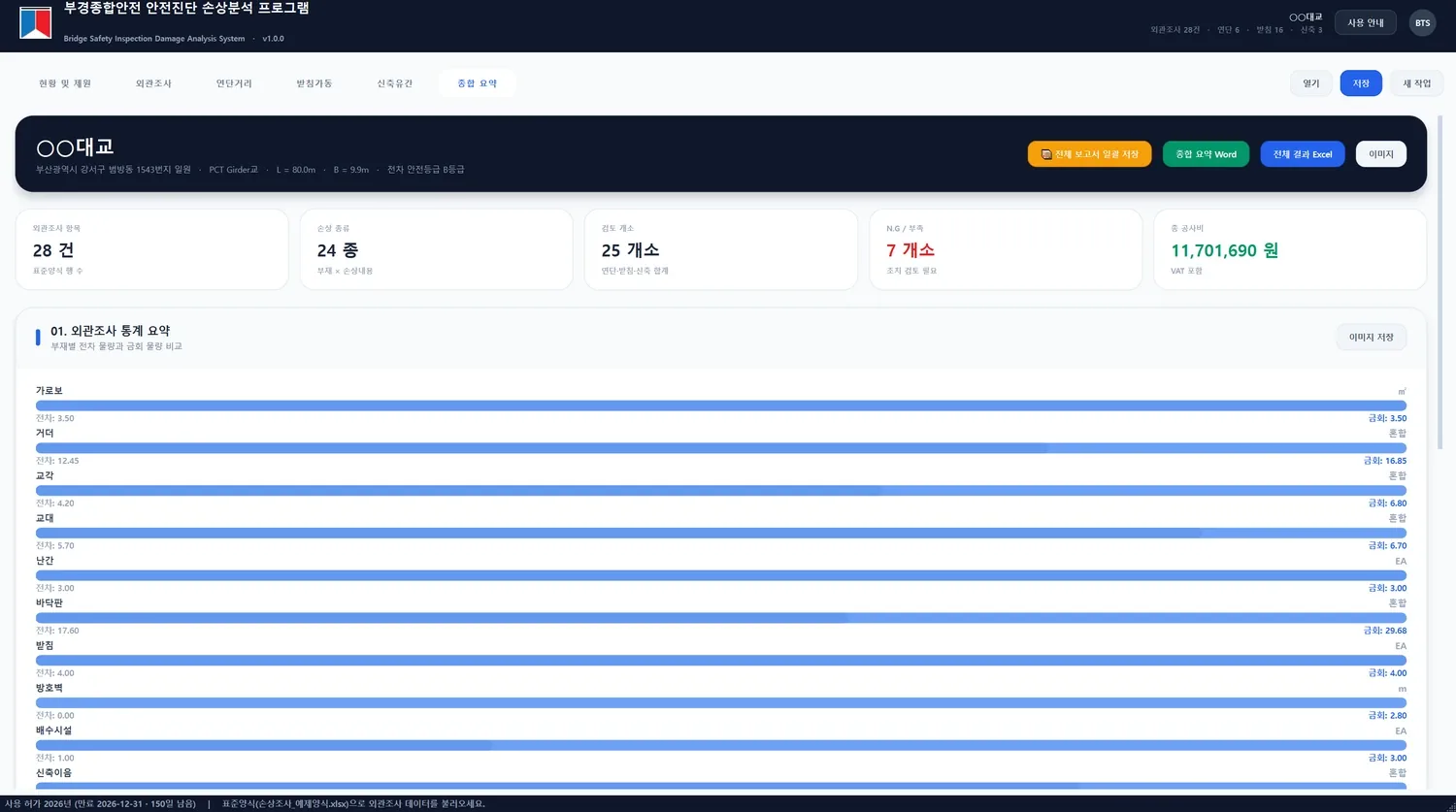Click the 외관조사 항목 28 건 card
The image size is (1456, 812).
[x=152, y=249]
